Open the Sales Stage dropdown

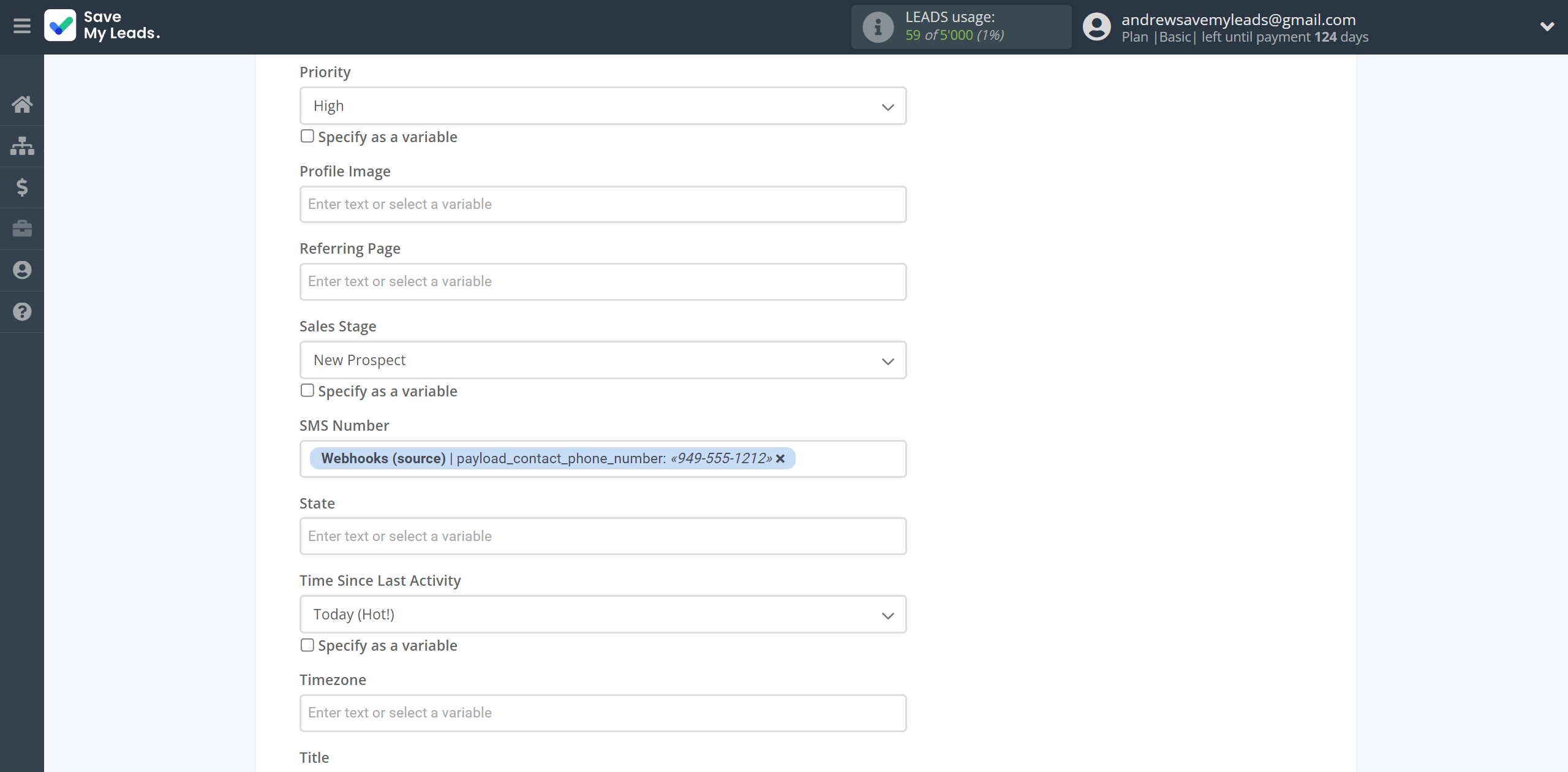[x=603, y=360]
